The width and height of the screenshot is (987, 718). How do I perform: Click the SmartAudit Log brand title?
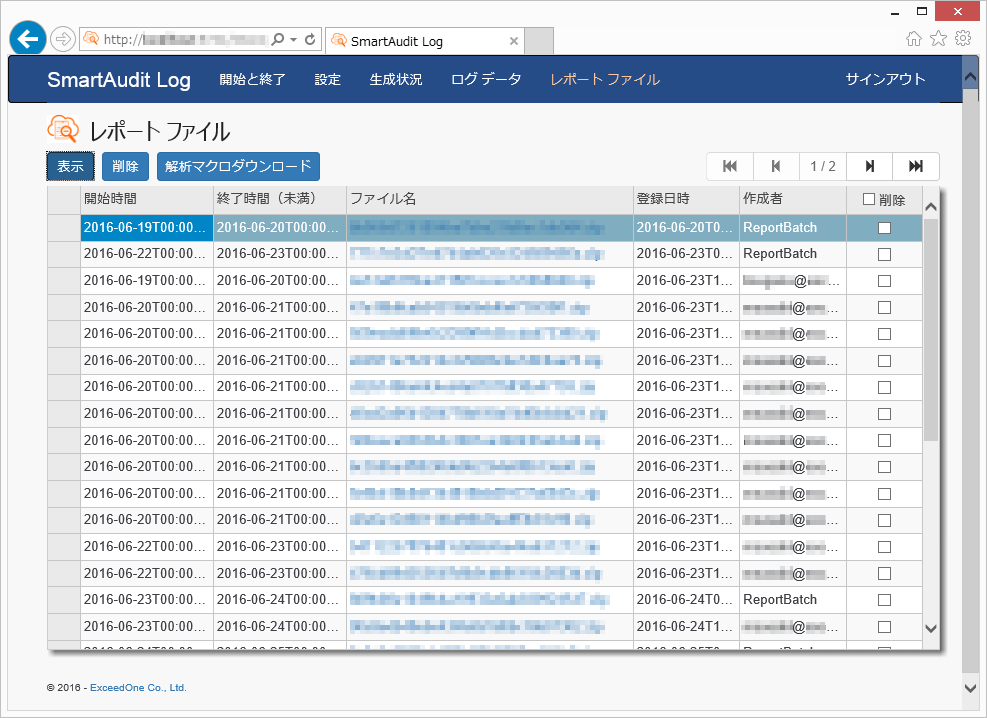coord(119,80)
